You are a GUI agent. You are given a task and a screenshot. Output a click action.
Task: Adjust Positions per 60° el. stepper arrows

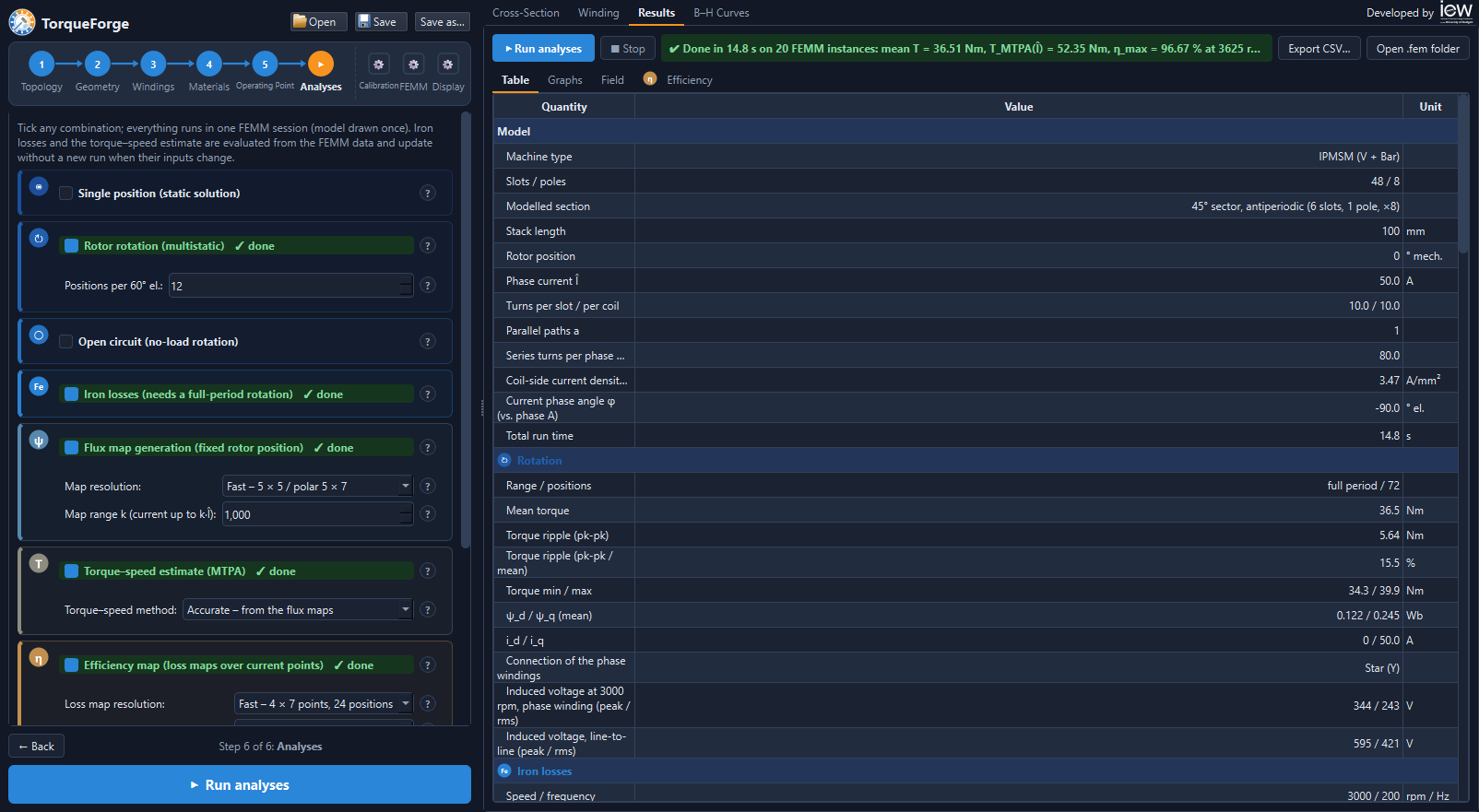coord(407,286)
